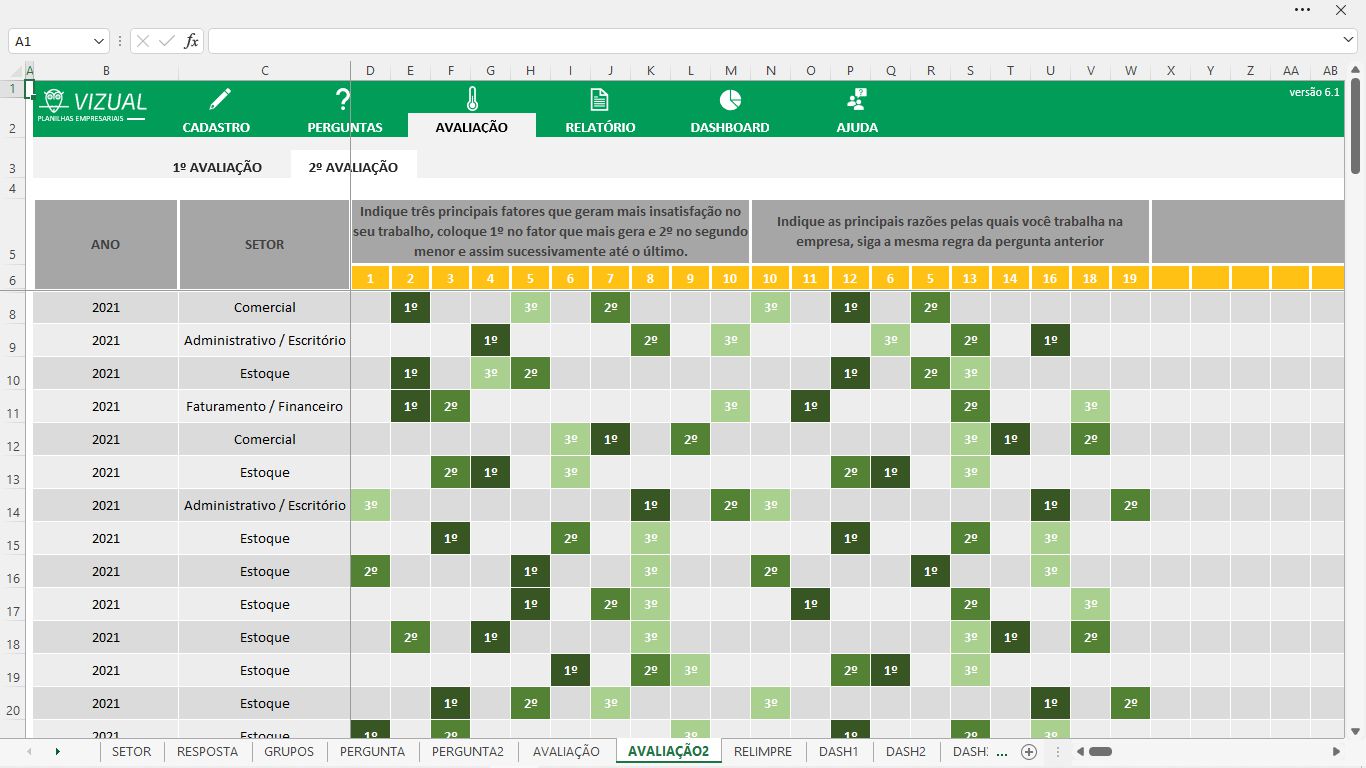Click the medium green 2º cell in row 8, column J

[610, 307]
